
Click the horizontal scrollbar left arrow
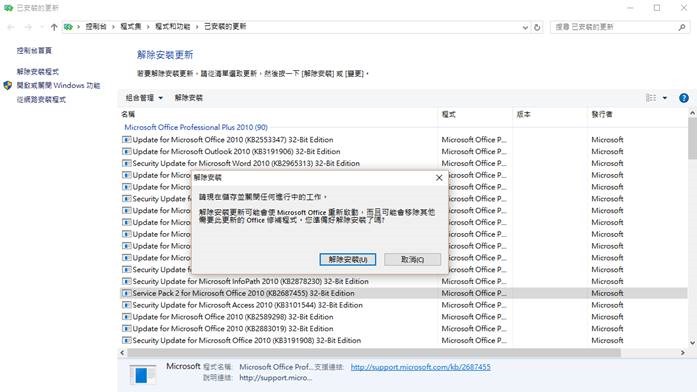(122, 352)
